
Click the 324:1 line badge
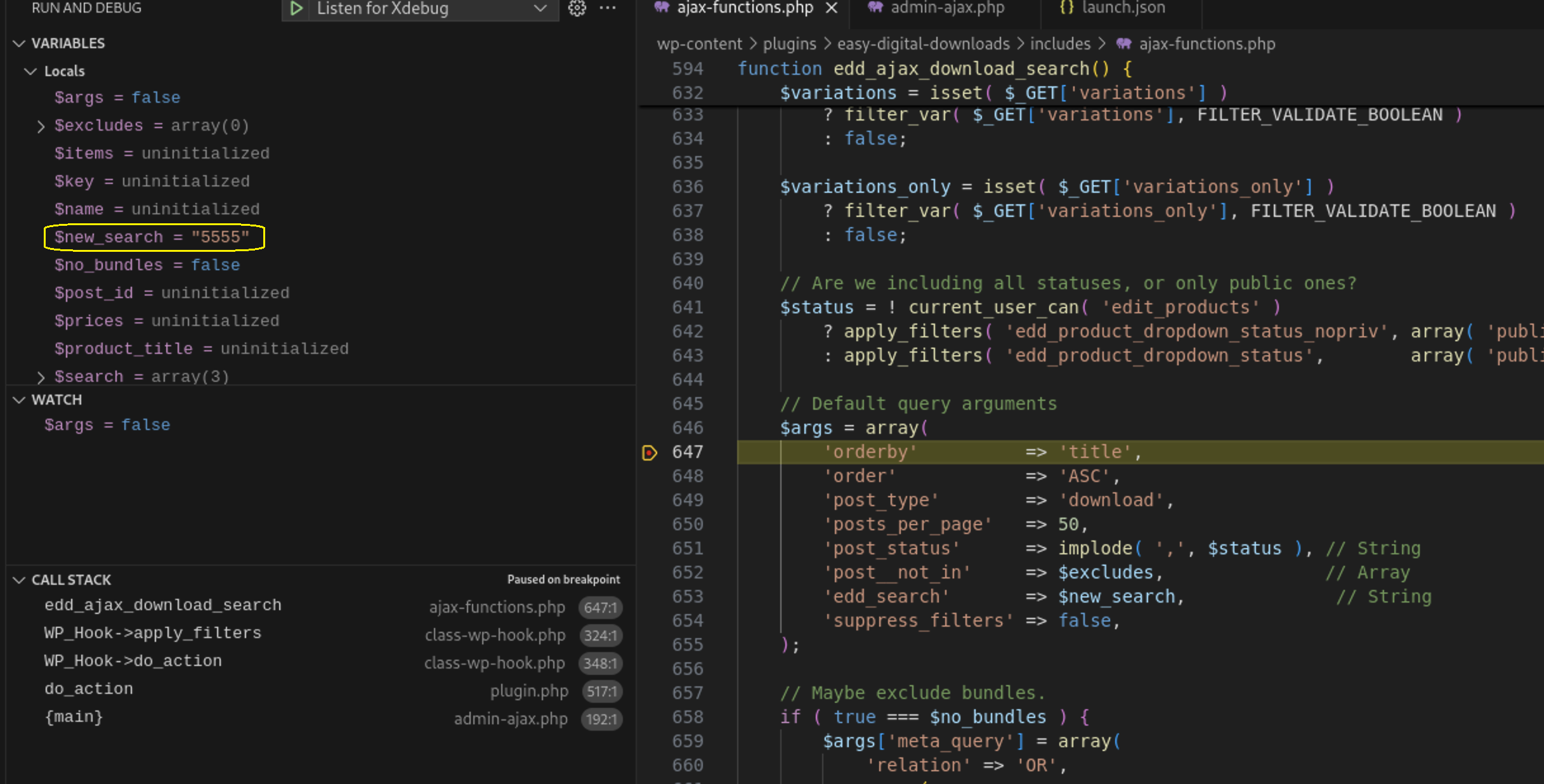coord(600,636)
